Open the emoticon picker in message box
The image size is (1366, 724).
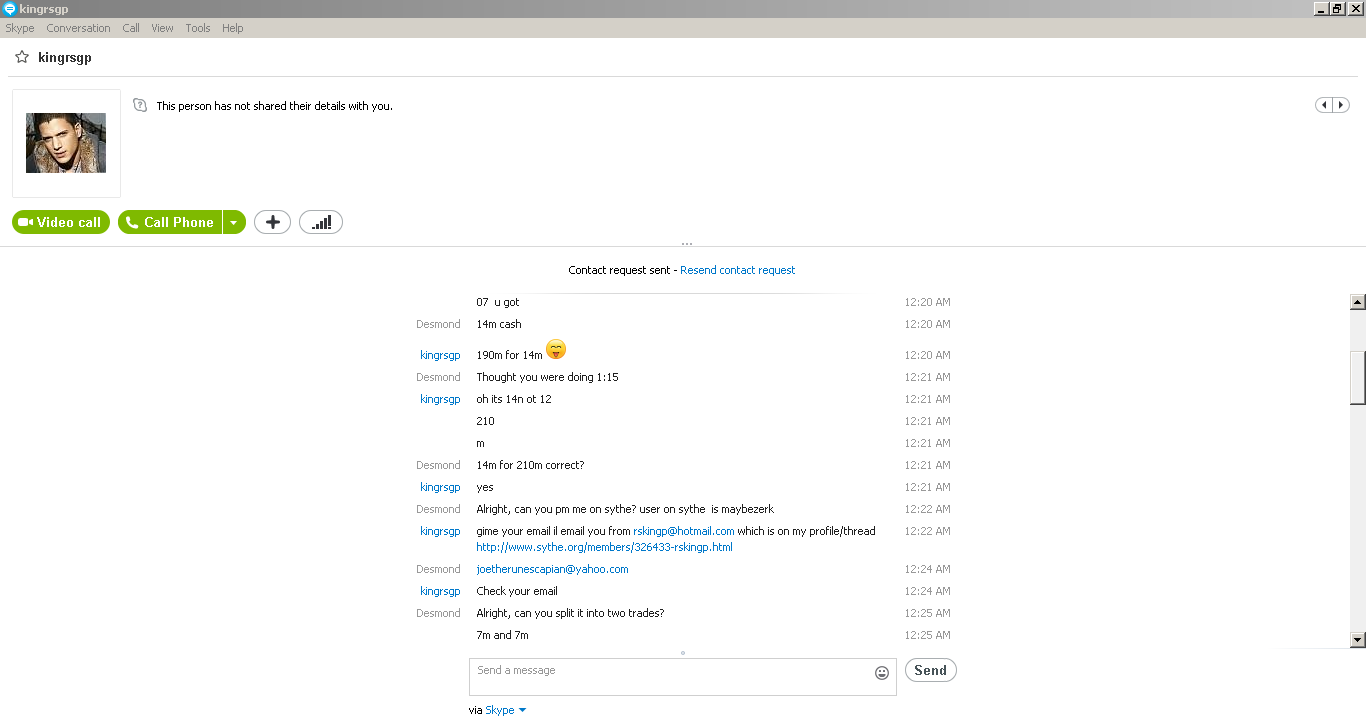[x=882, y=673]
